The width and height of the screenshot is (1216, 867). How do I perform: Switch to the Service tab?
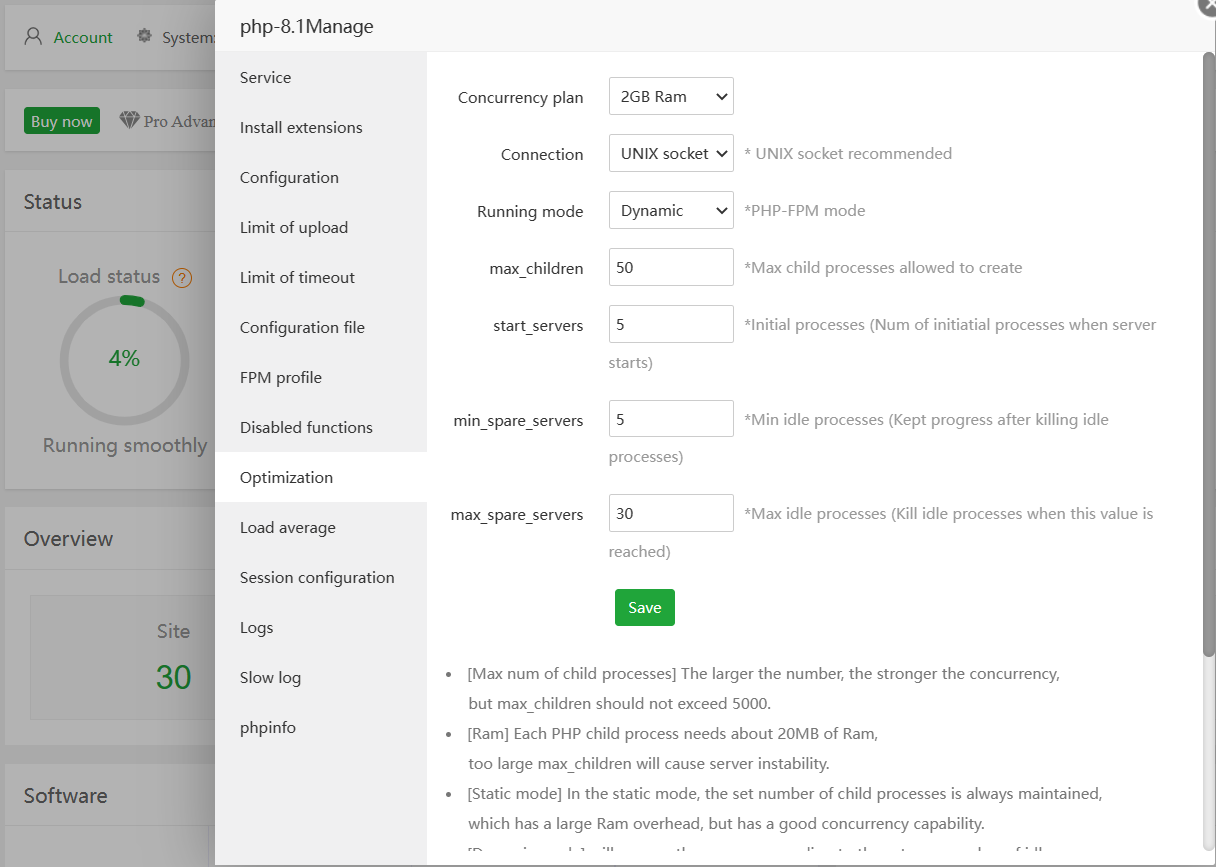[266, 78]
